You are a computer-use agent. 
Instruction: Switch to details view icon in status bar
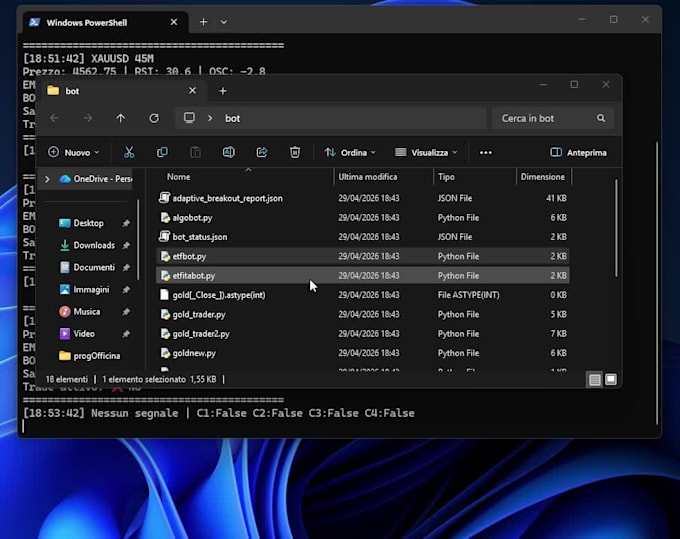pos(595,380)
